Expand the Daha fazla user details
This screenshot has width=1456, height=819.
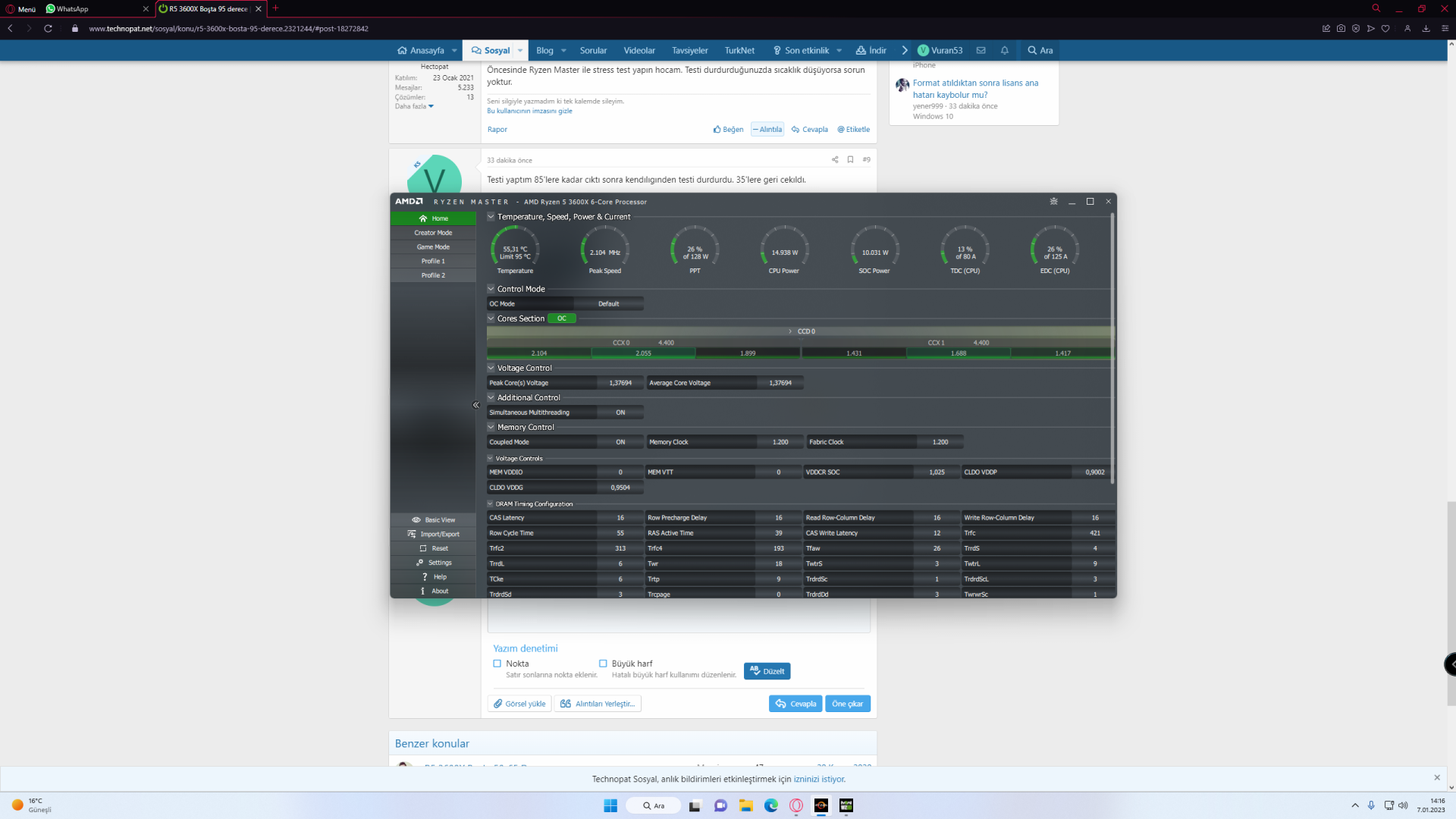[x=414, y=107]
